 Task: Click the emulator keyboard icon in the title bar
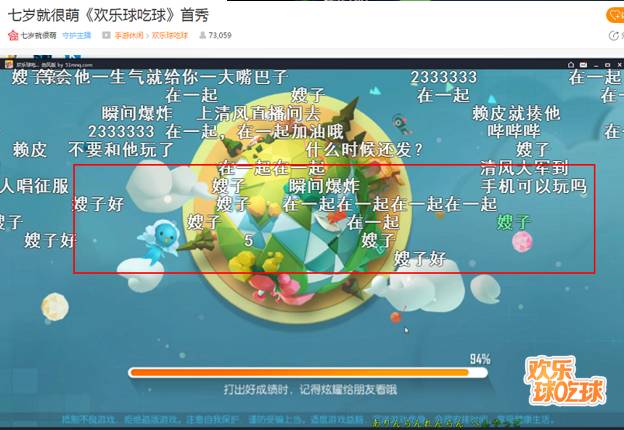click(x=583, y=64)
